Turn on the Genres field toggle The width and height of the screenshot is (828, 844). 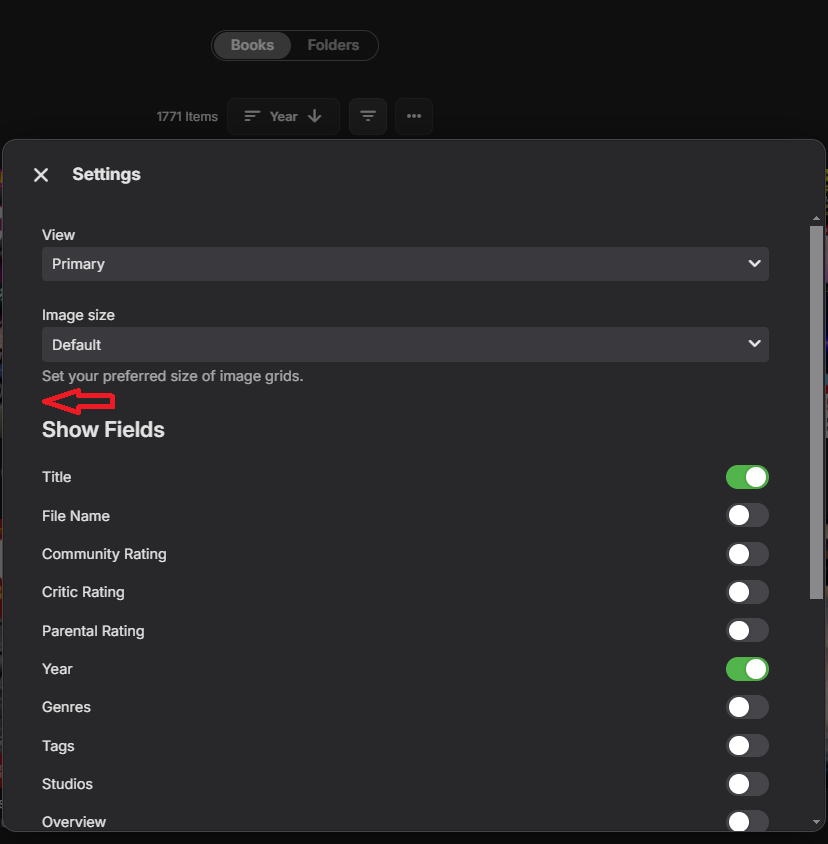(747, 707)
